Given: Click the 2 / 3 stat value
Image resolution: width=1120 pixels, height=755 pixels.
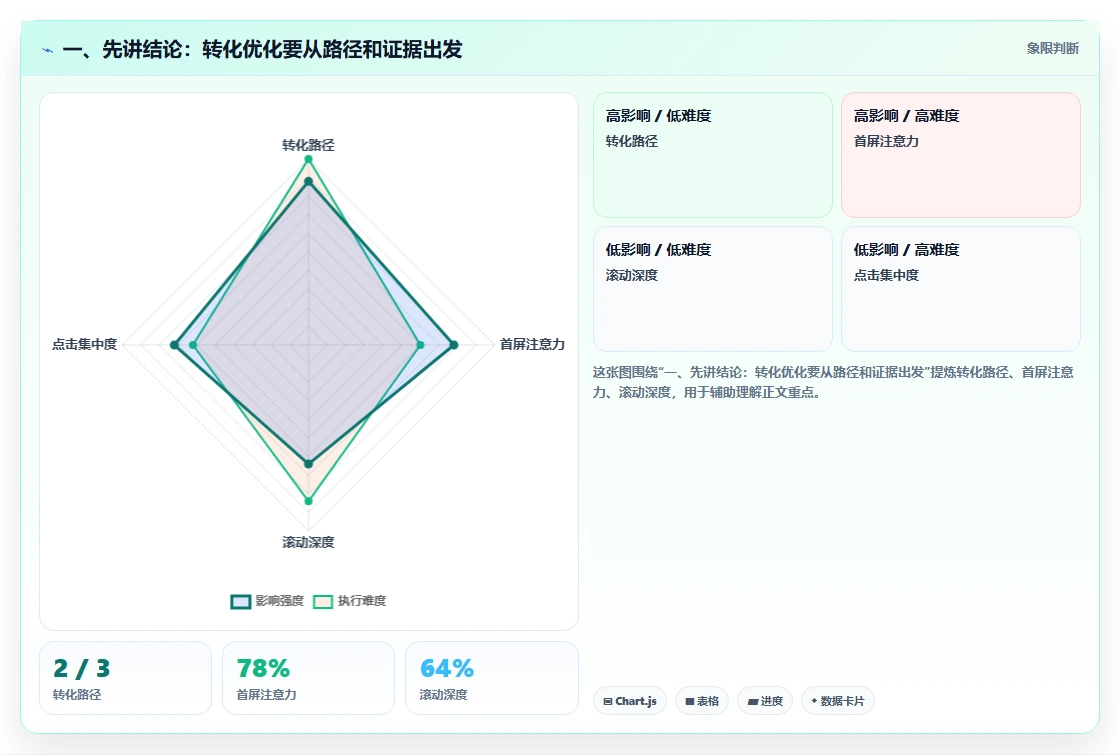Looking at the screenshot, I should (x=81, y=669).
